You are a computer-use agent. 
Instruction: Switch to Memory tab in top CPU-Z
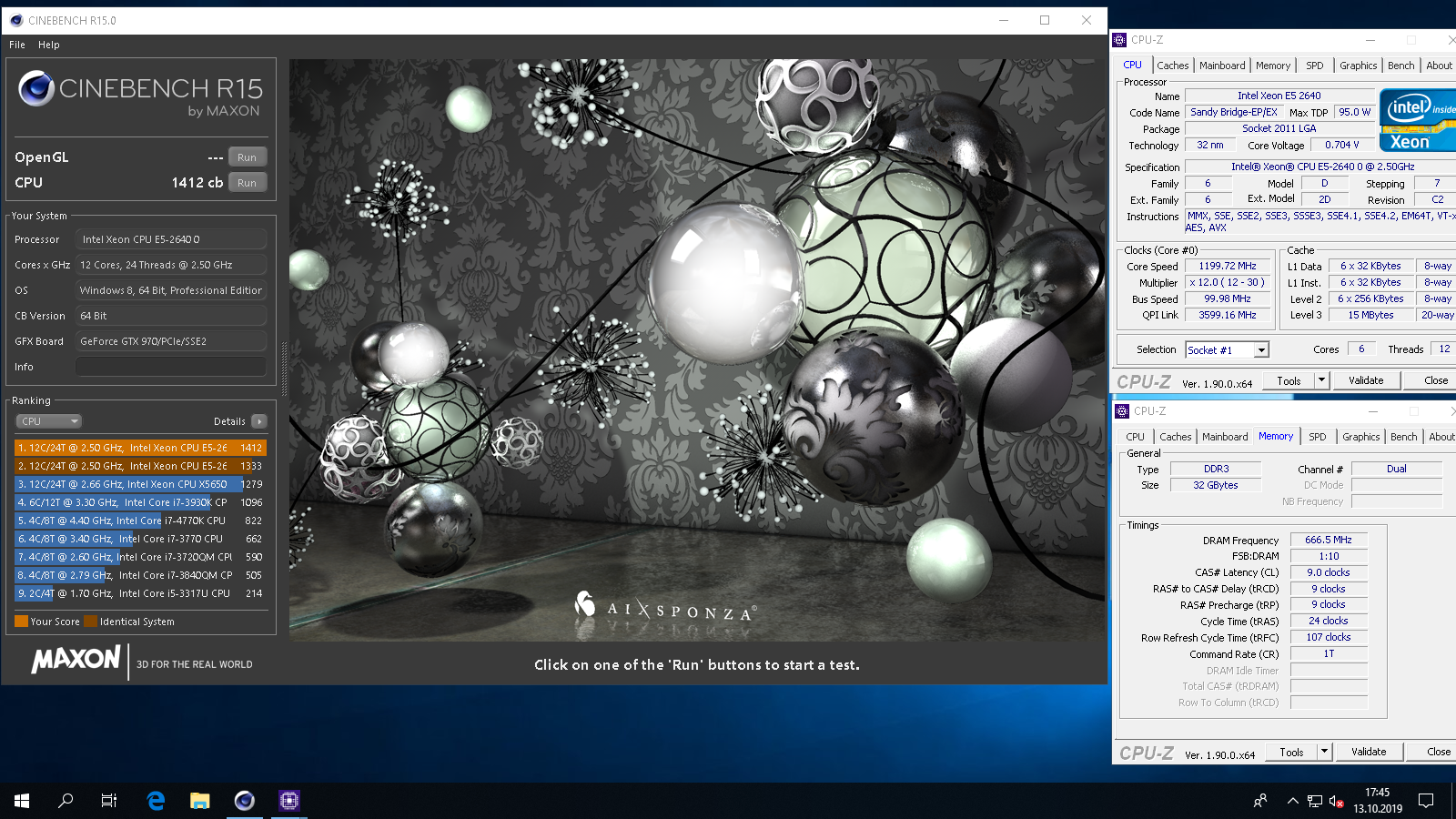[1273, 66]
